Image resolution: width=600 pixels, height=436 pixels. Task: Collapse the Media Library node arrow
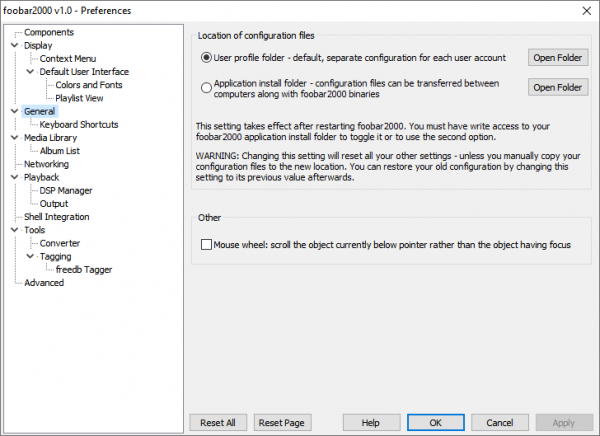(14, 138)
